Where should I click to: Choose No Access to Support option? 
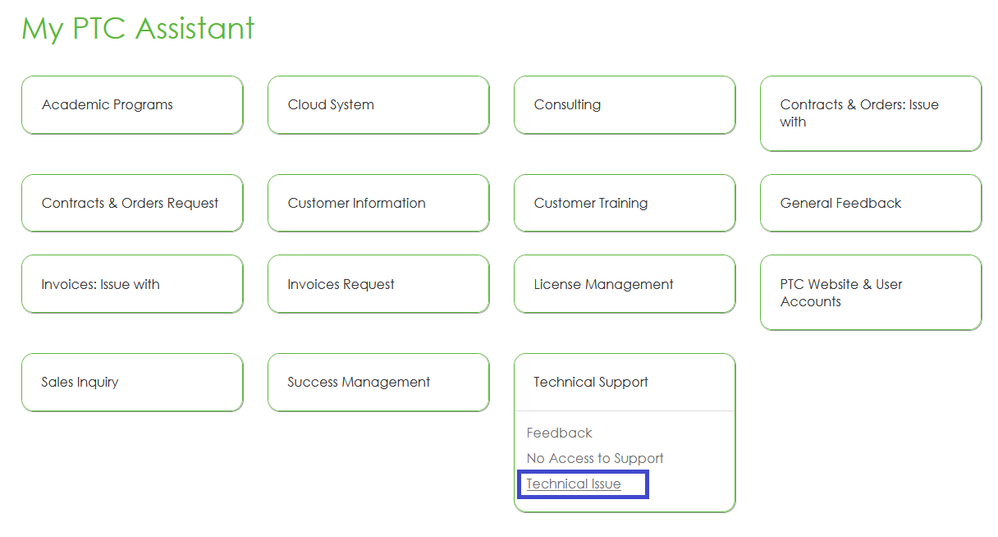594,459
